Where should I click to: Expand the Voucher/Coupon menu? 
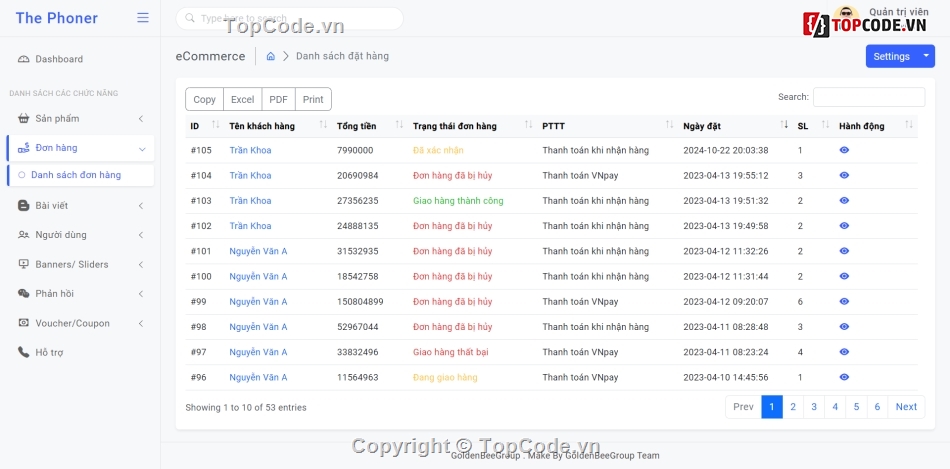(x=80, y=323)
